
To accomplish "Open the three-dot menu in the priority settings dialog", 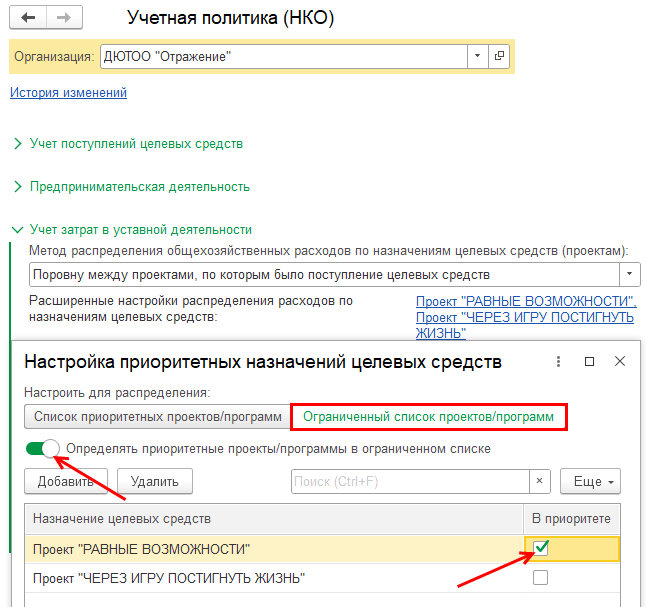I will (558, 361).
